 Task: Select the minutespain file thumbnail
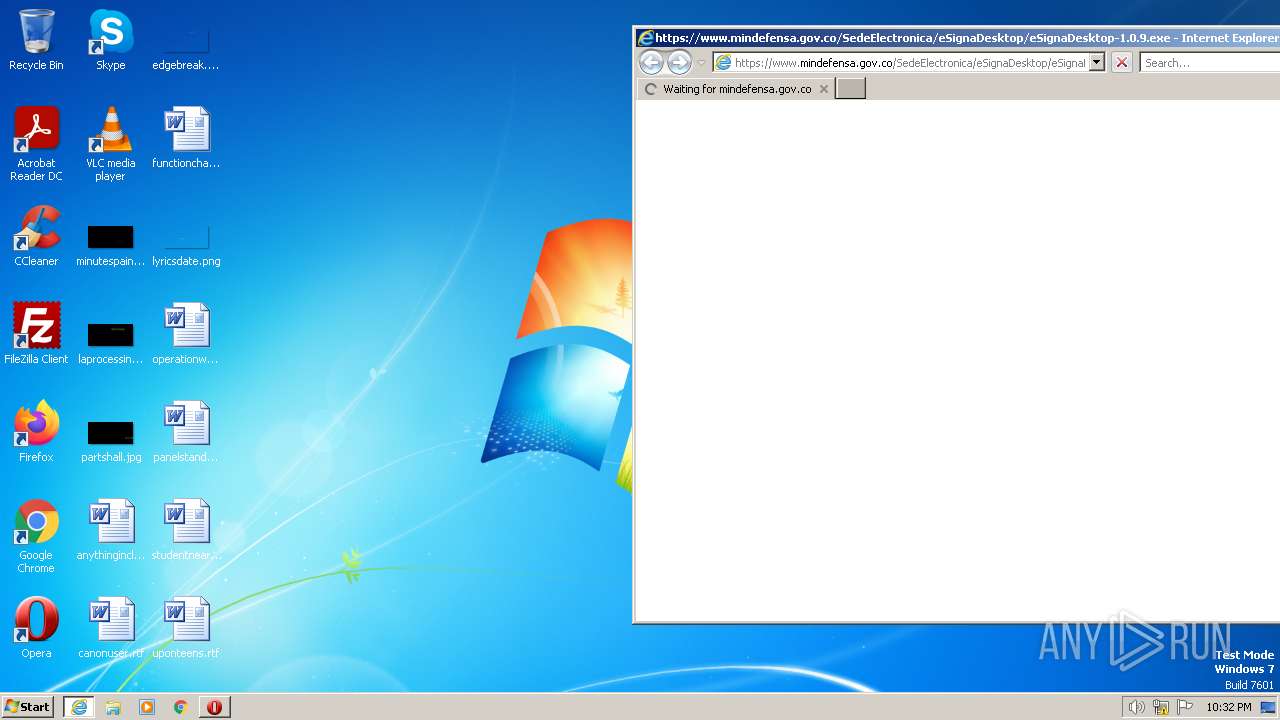pos(110,245)
